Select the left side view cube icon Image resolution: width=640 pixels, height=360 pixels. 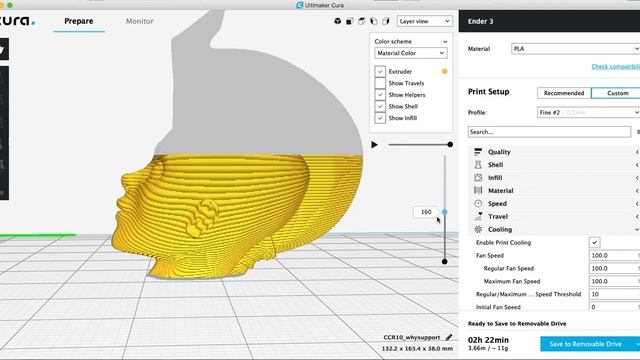click(373, 21)
